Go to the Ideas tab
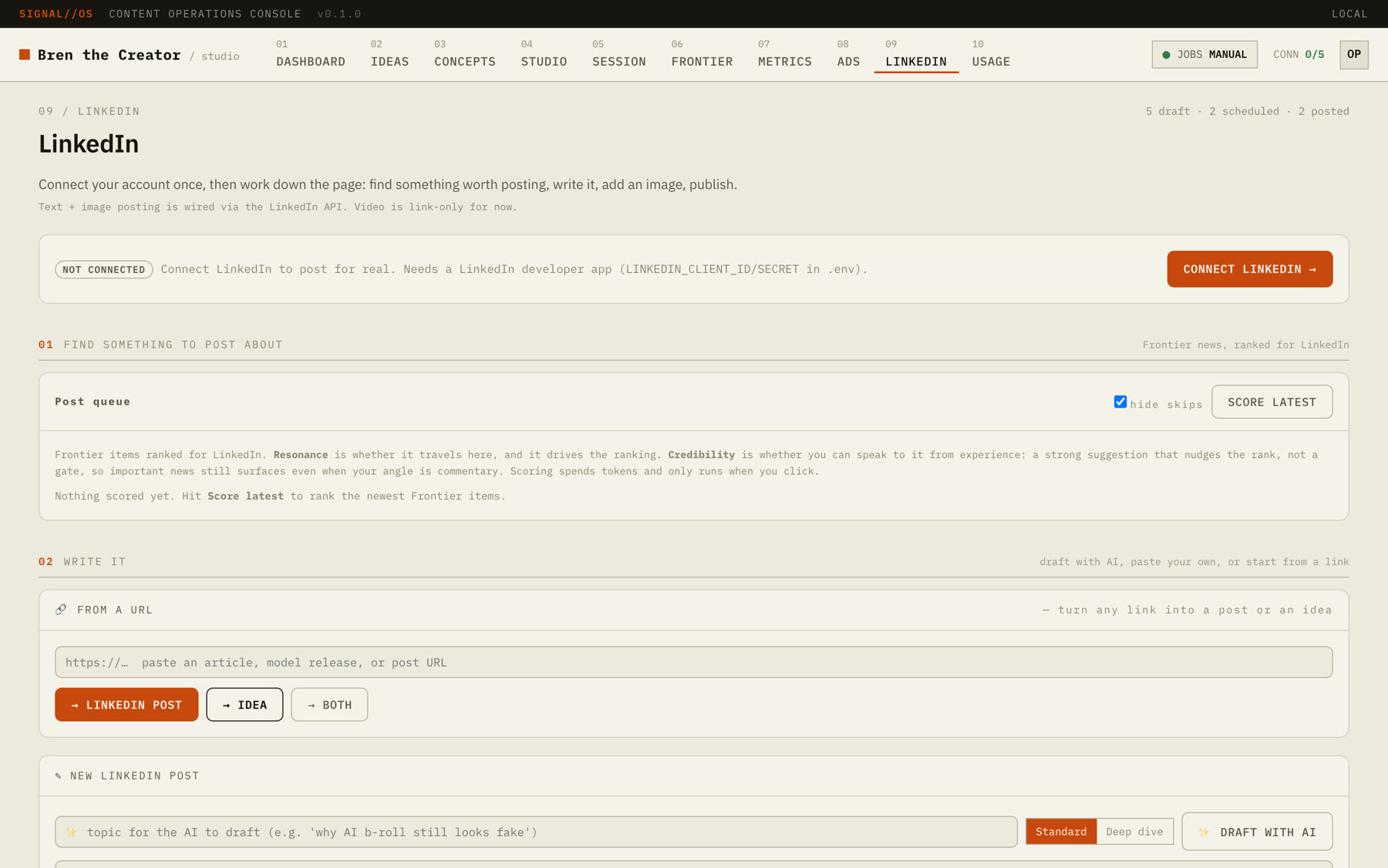The height and width of the screenshot is (868, 1388). (390, 55)
